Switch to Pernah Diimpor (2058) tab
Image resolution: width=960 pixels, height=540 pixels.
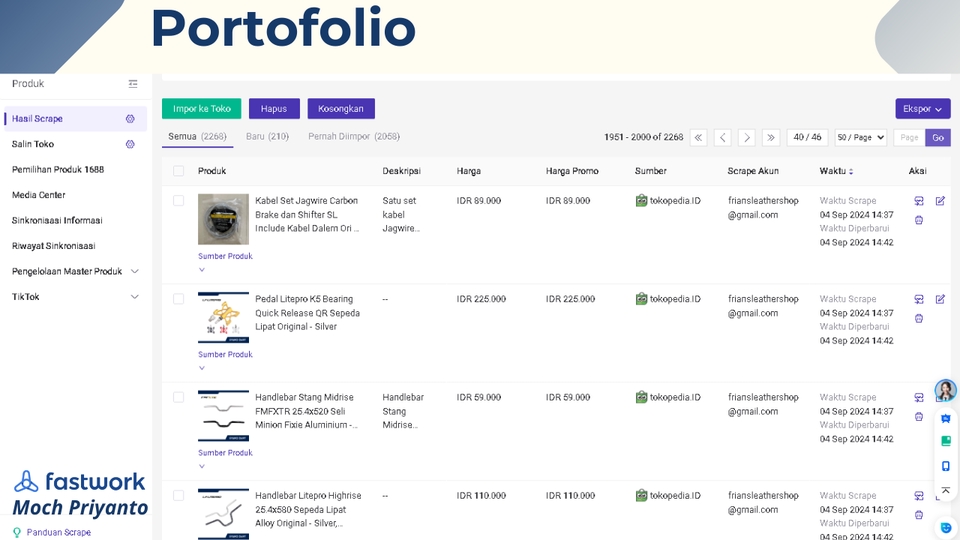(x=354, y=137)
